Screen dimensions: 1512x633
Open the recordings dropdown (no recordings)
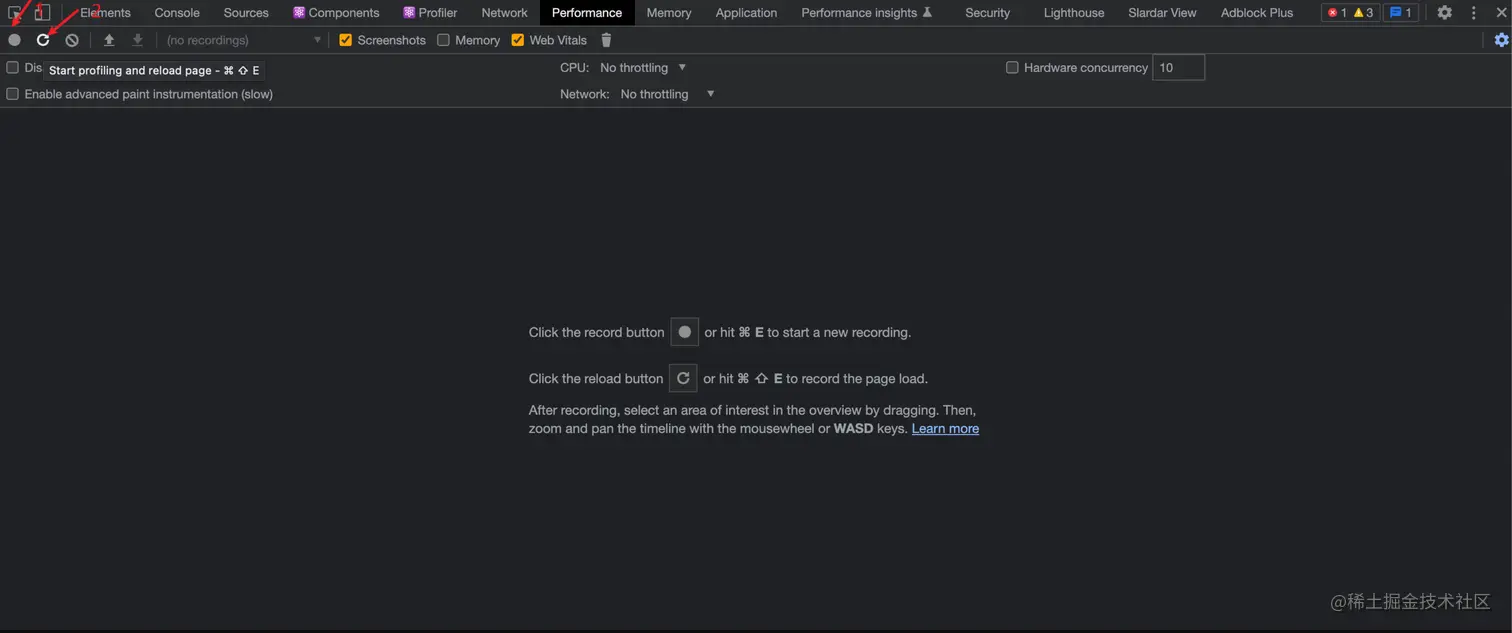243,40
